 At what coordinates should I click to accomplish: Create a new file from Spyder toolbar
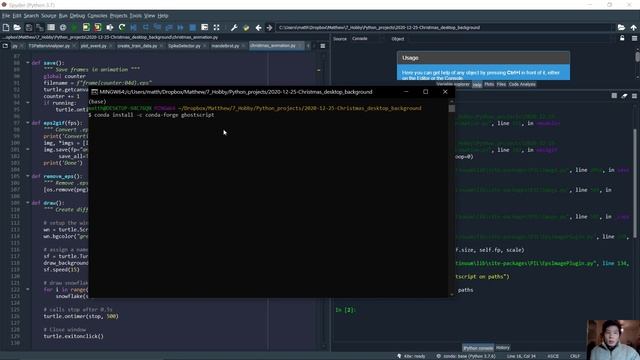point(6,27)
